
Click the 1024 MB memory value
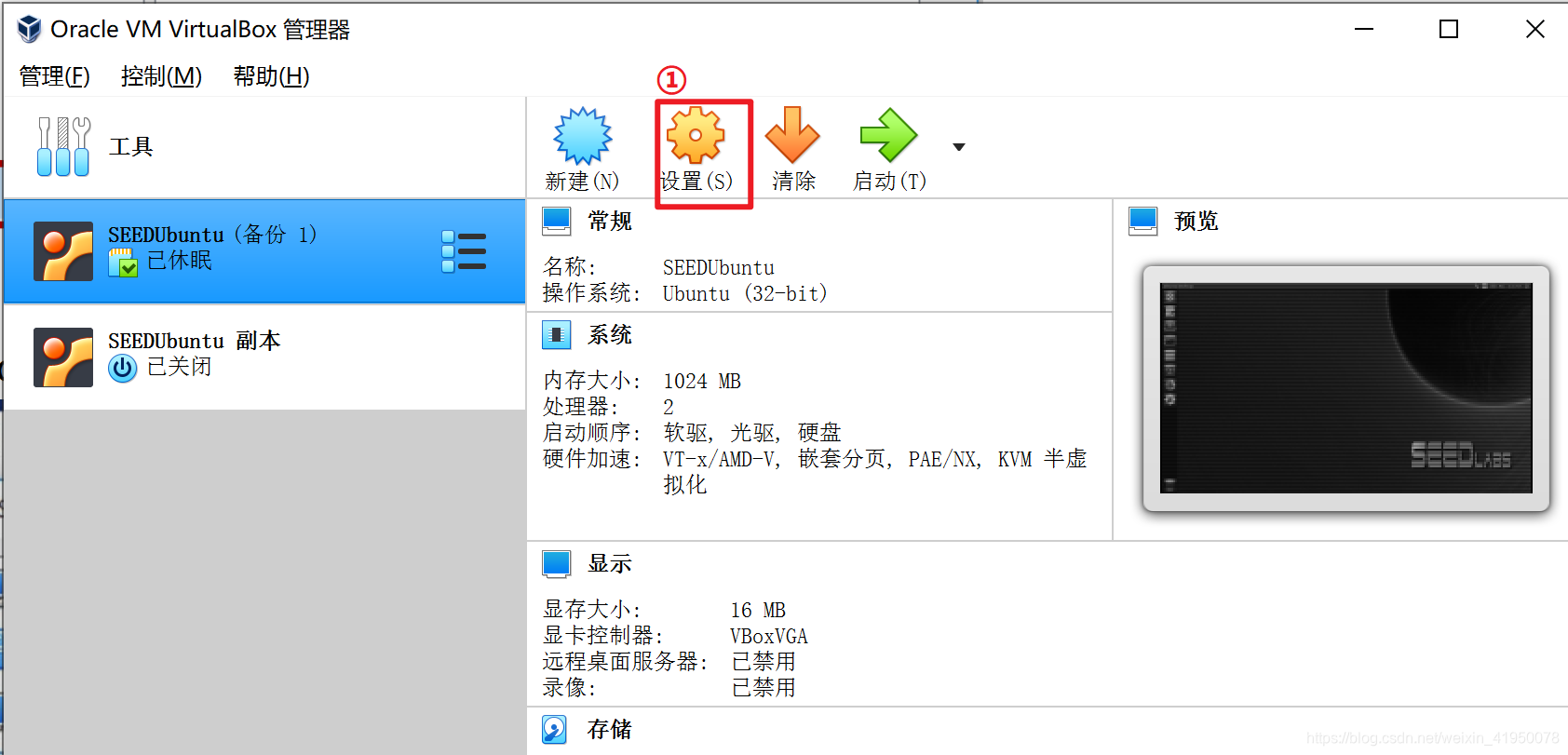tap(702, 382)
